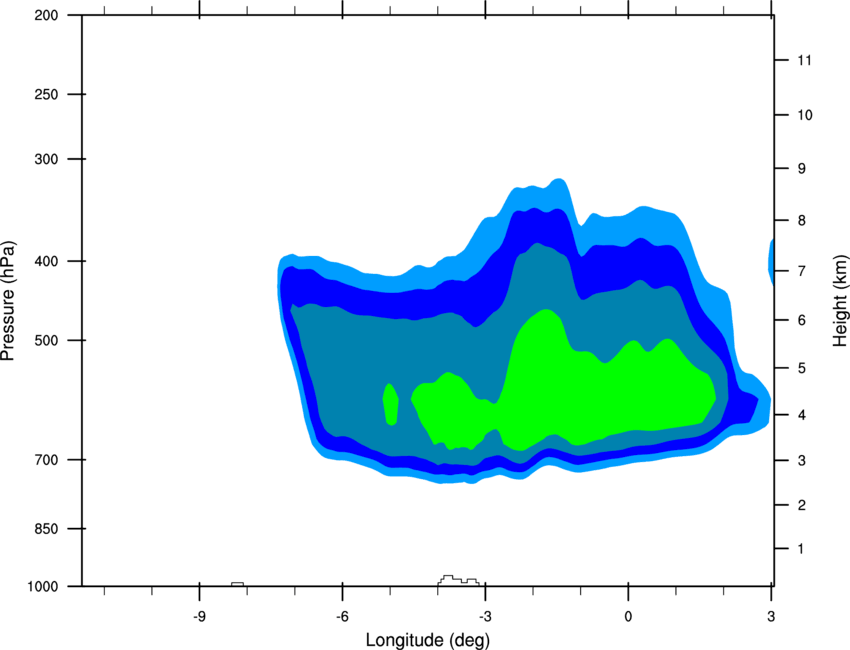
Task: Click the 'Longitude (deg)' axis title
Action: [428, 640]
